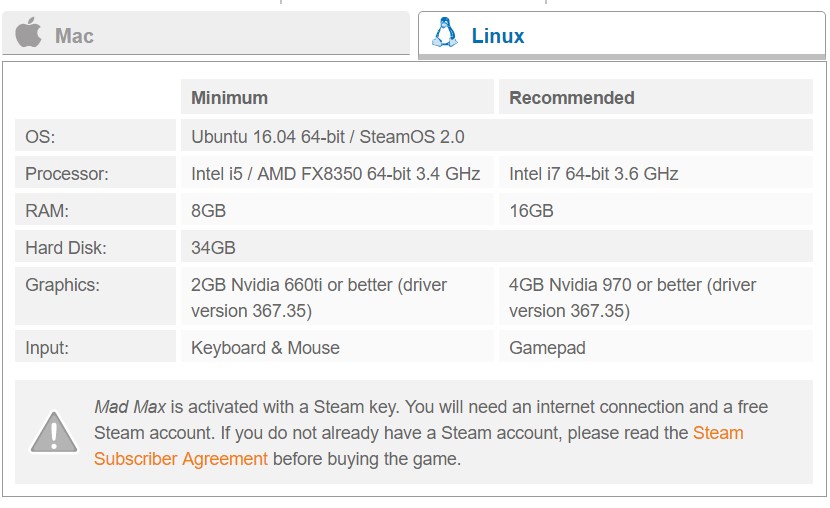Click the Ubuntu 16.04 64-bit OS cell
The width and height of the screenshot is (830, 508).
[x=497, y=137]
